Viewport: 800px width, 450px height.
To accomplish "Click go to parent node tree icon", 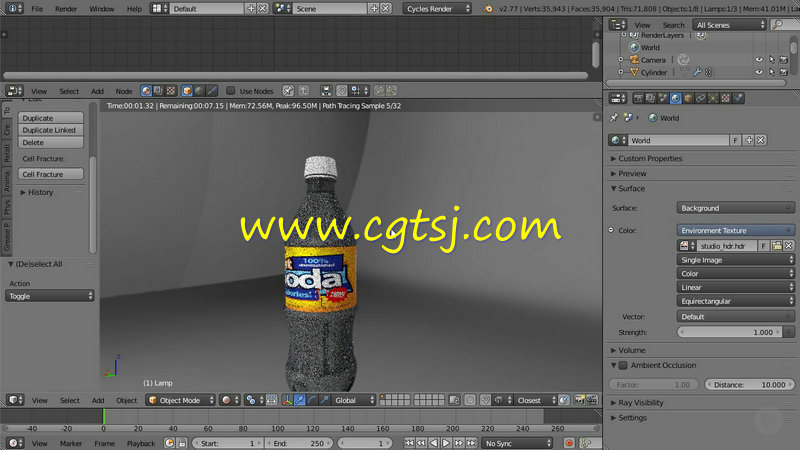I will click(x=304, y=91).
